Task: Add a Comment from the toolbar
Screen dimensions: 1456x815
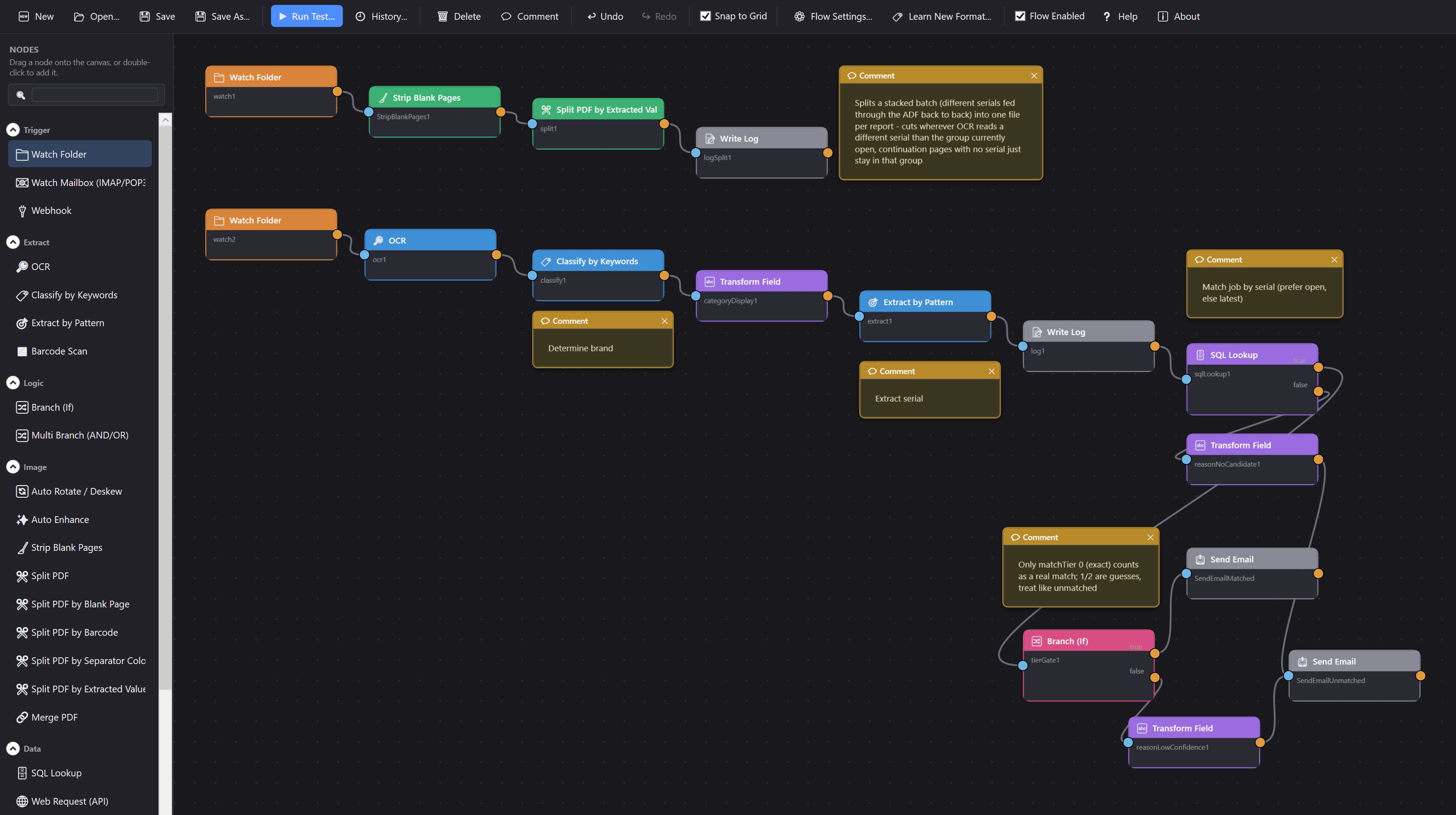Action: tap(530, 16)
